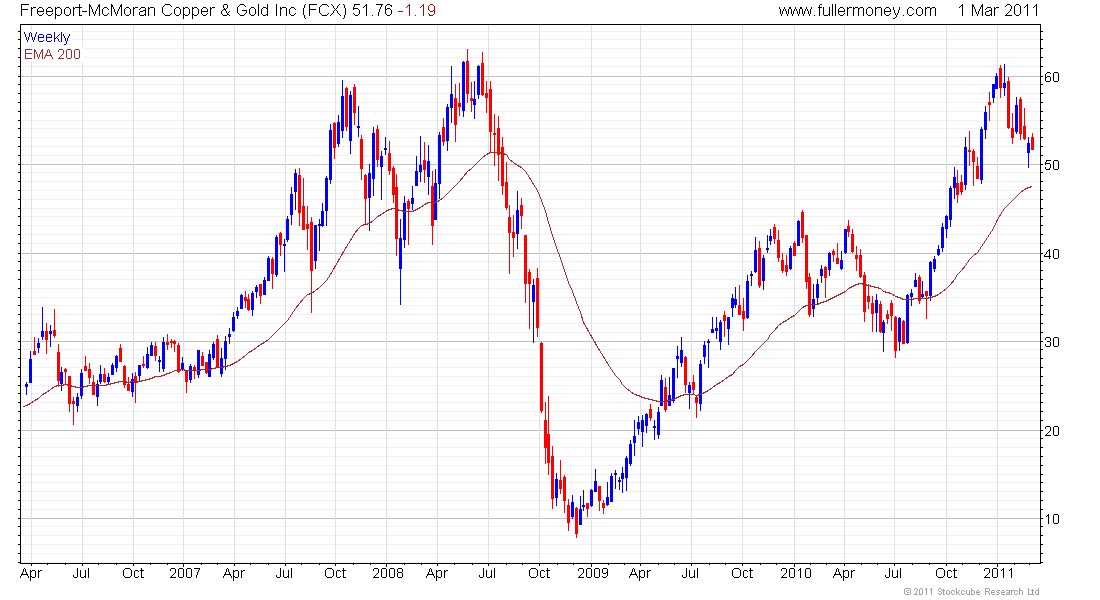
Task: Click the 40 price axis label
Action: (x=1052, y=254)
